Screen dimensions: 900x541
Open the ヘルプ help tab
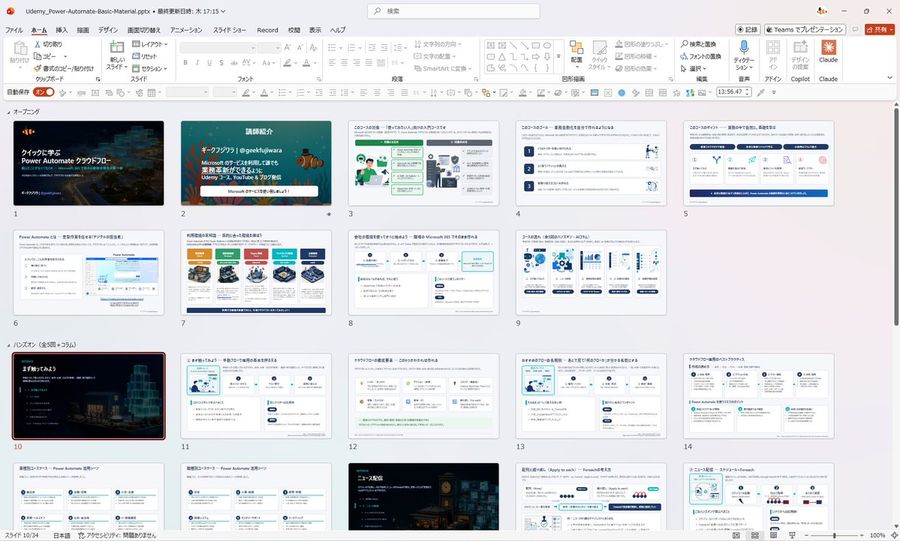pyautogui.click(x=338, y=30)
